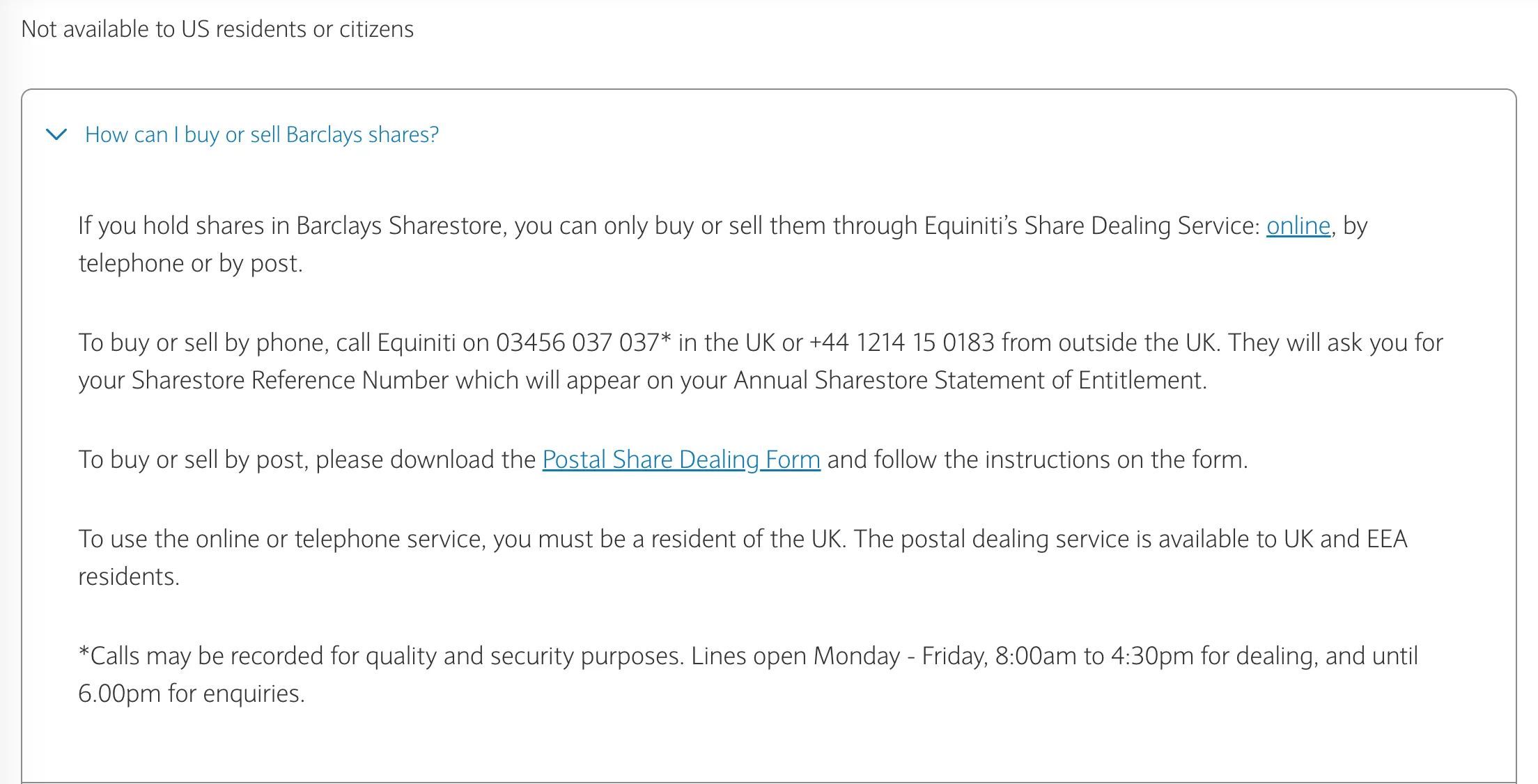Click the asterisk after 037 037
Screen dimensions: 1538x784
pyautogui.click(x=665, y=338)
